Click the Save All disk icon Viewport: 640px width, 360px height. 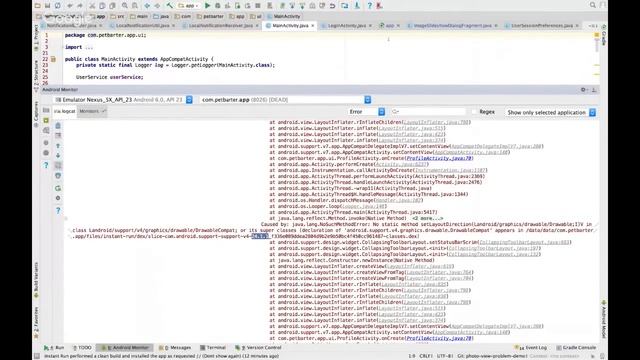coord(47,6)
